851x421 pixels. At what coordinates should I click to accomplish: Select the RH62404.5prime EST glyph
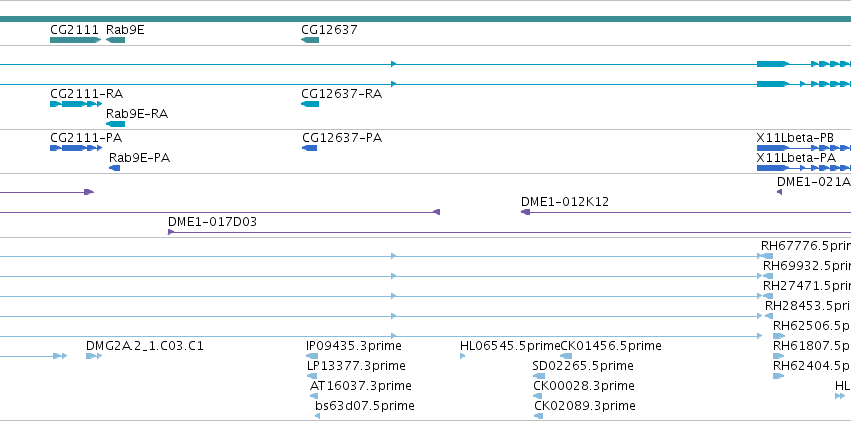(779, 376)
